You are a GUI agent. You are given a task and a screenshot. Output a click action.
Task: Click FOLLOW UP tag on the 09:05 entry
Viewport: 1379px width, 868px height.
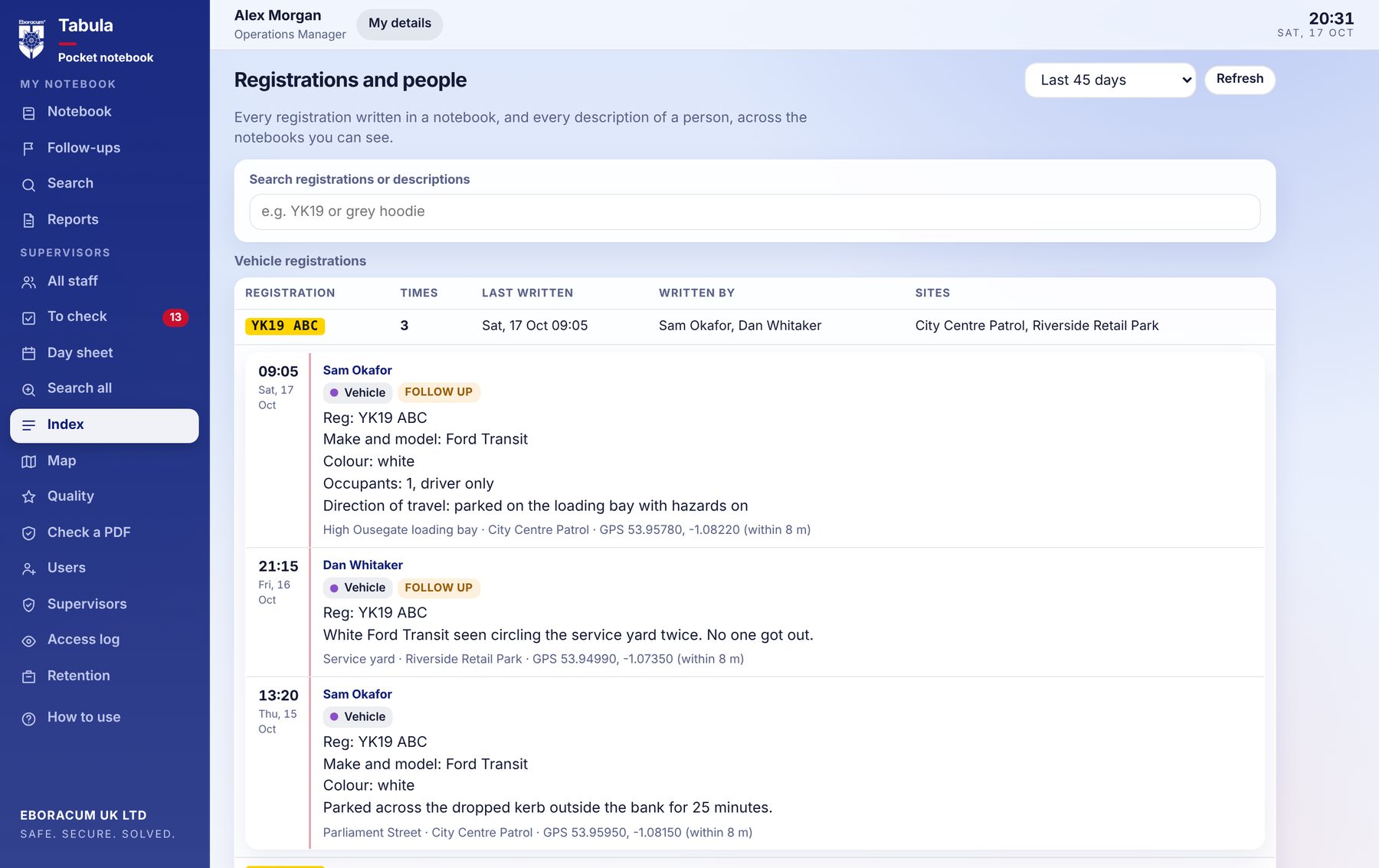coord(438,392)
